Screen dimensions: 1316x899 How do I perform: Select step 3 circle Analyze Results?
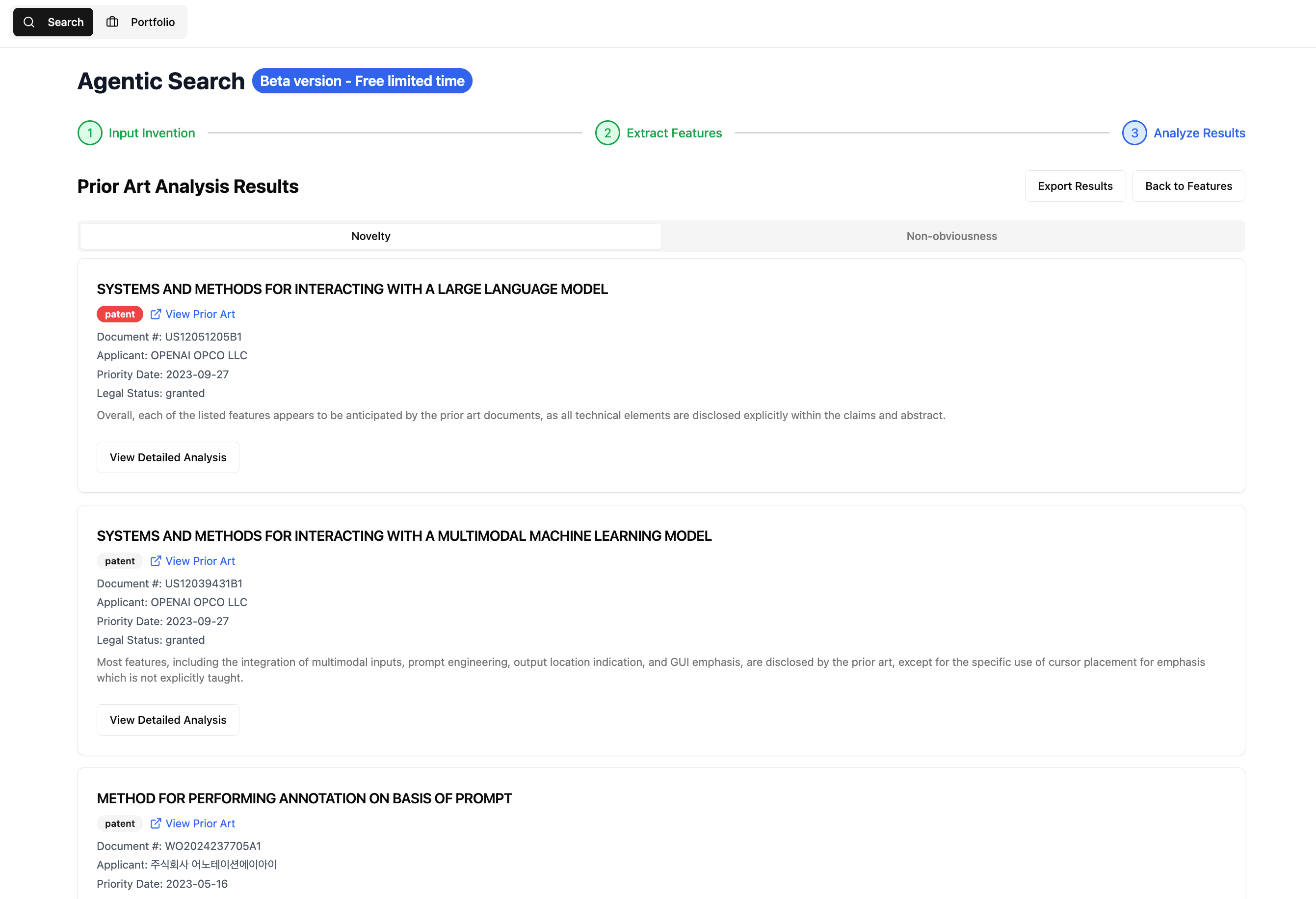[1134, 133]
